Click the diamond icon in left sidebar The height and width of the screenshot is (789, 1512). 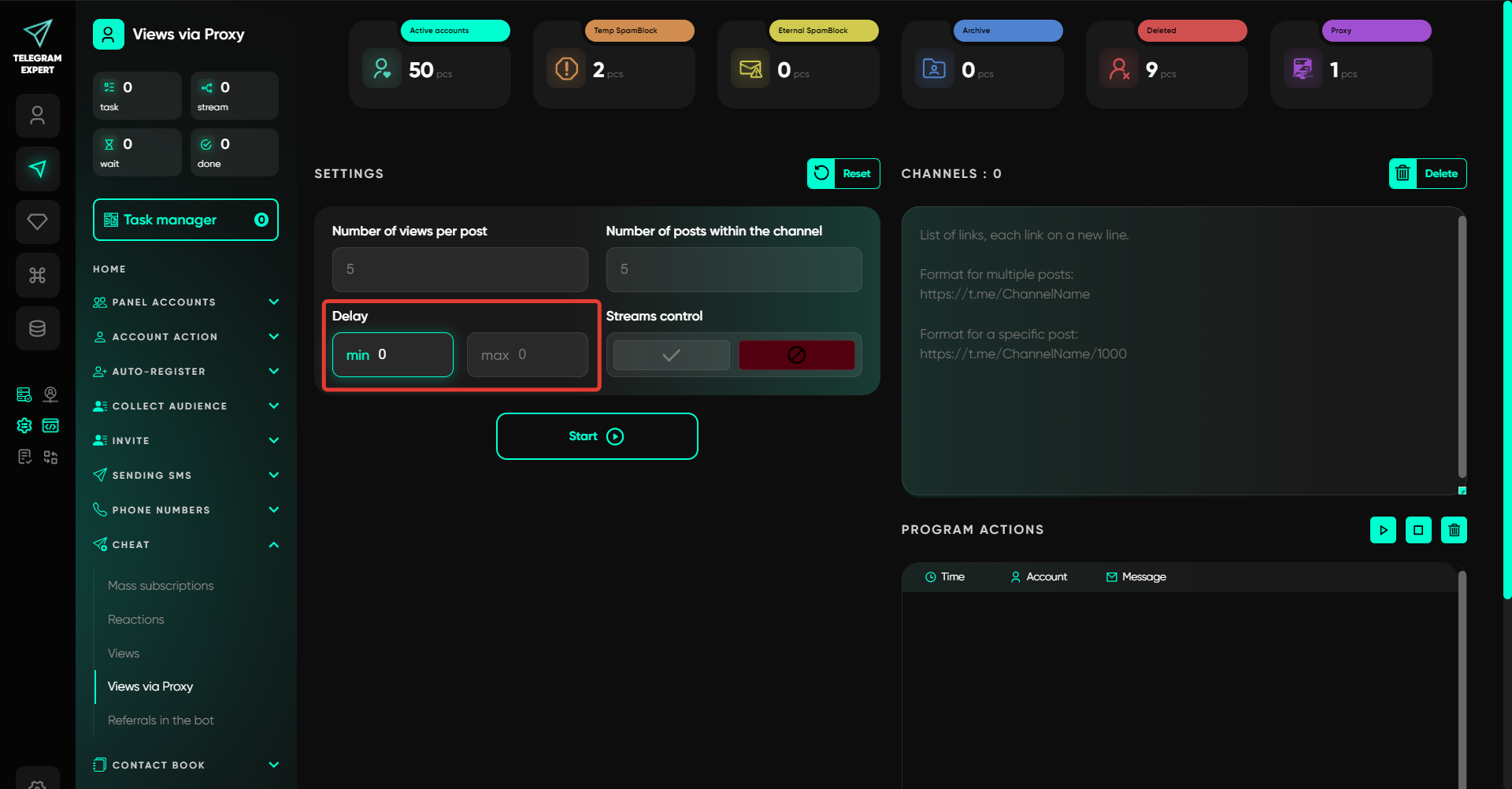38,221
